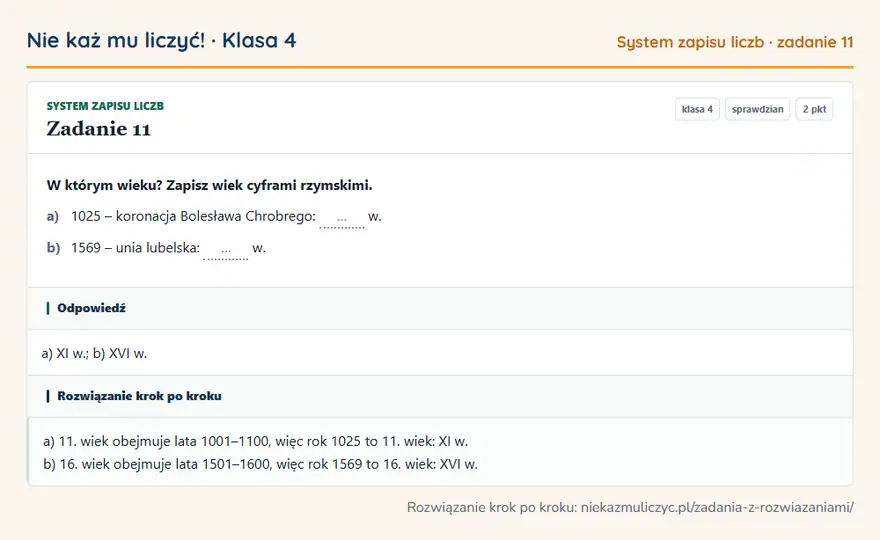
Task: Click the 'Zadanie 11' title
Action: pos(98,129)
